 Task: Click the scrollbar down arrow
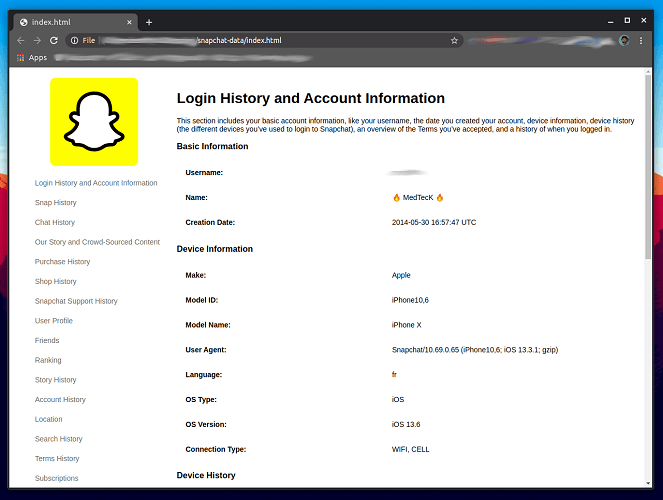click(x=648, y=483)
